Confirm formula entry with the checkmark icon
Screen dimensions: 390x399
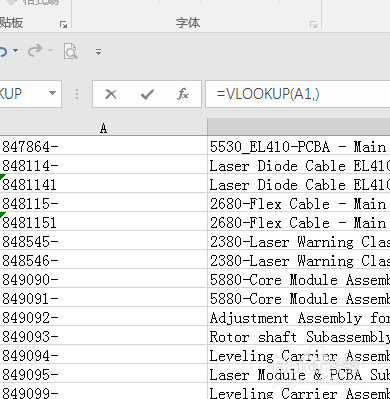pyautogui.click(x=147, y=94)
